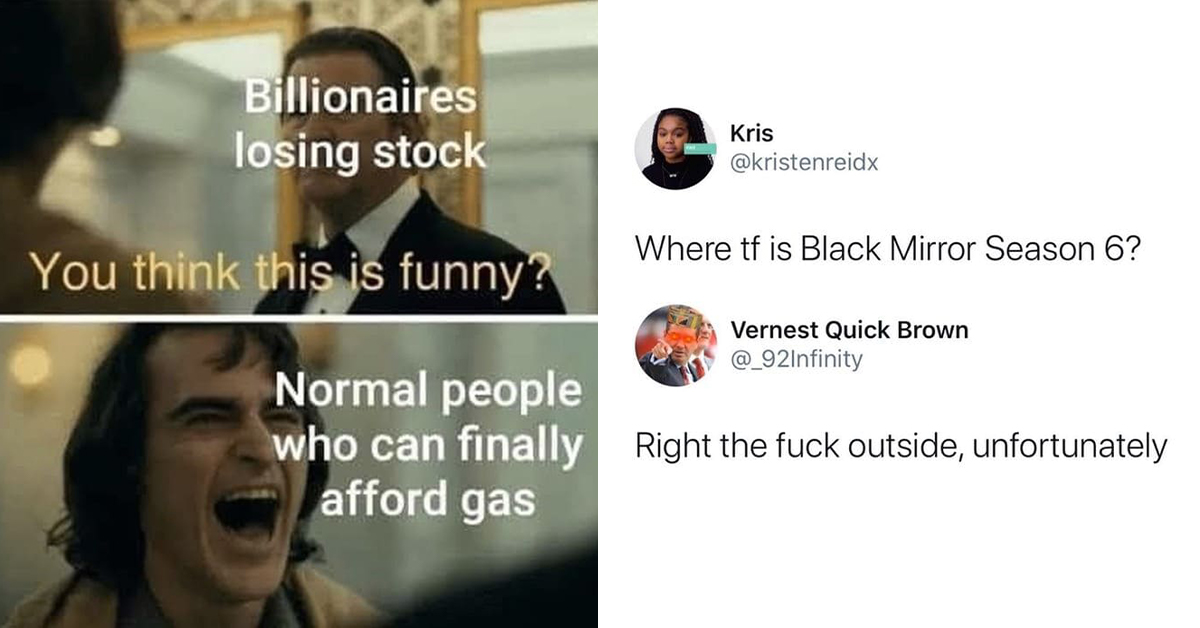1200x628 pixels.
Task: Click the 'Right the fuck outside' reply text
Action: (x=901, y=445)
